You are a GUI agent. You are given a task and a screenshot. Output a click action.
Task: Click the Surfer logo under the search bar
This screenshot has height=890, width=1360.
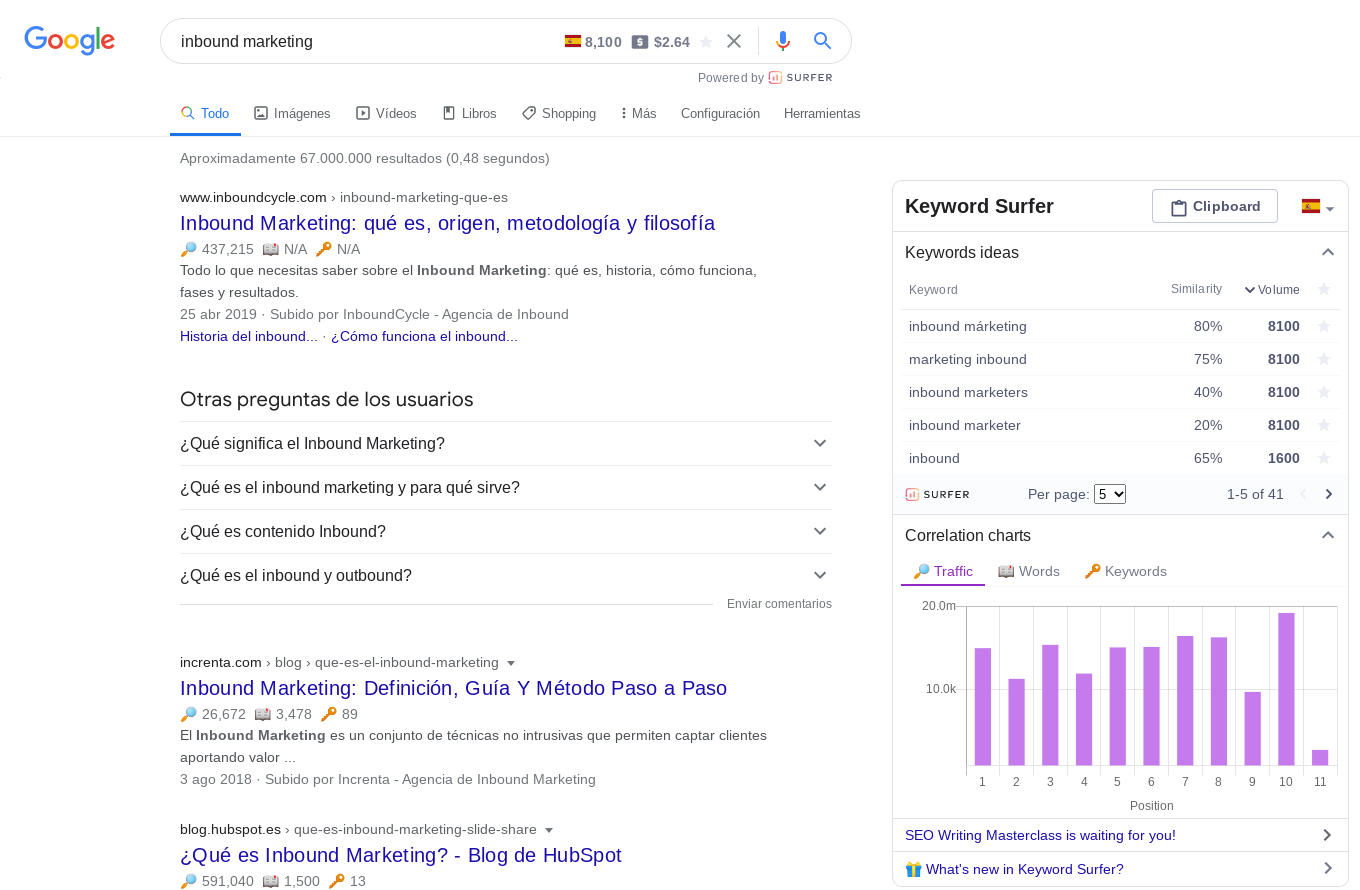[800, 78]
